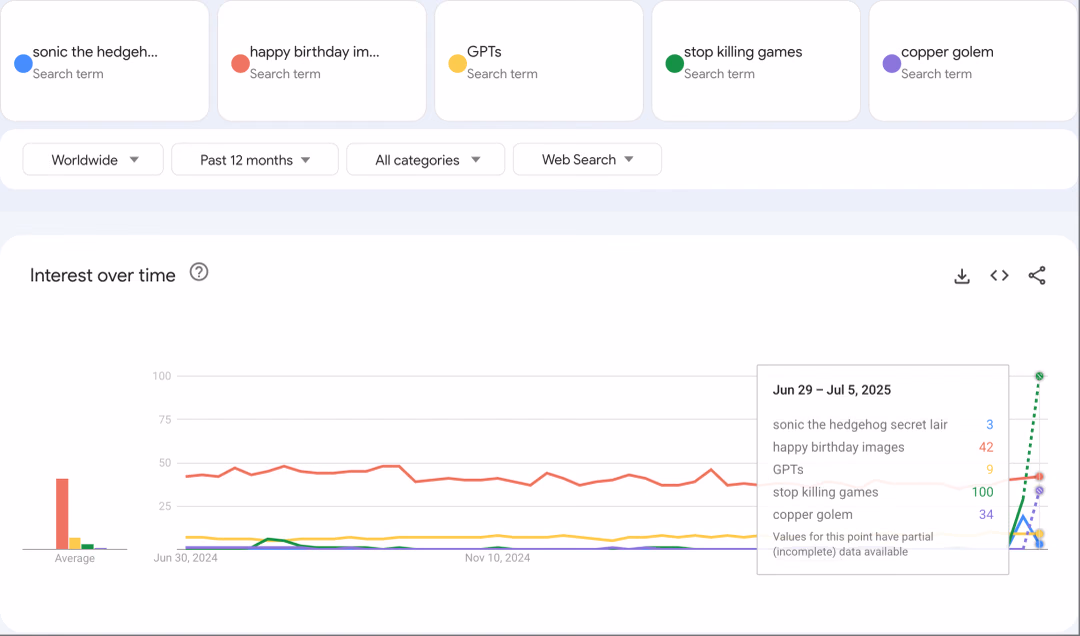Image resolution: width=1080 pixels, height=636 pixels.
Task: Click the partial data note in tooltip
Action: click(x=853, y=544)
